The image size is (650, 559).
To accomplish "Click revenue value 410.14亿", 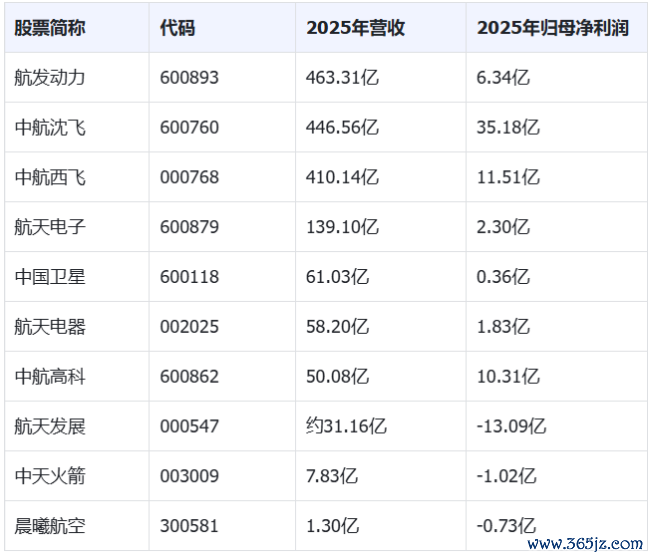I will (x=342, y=177).
